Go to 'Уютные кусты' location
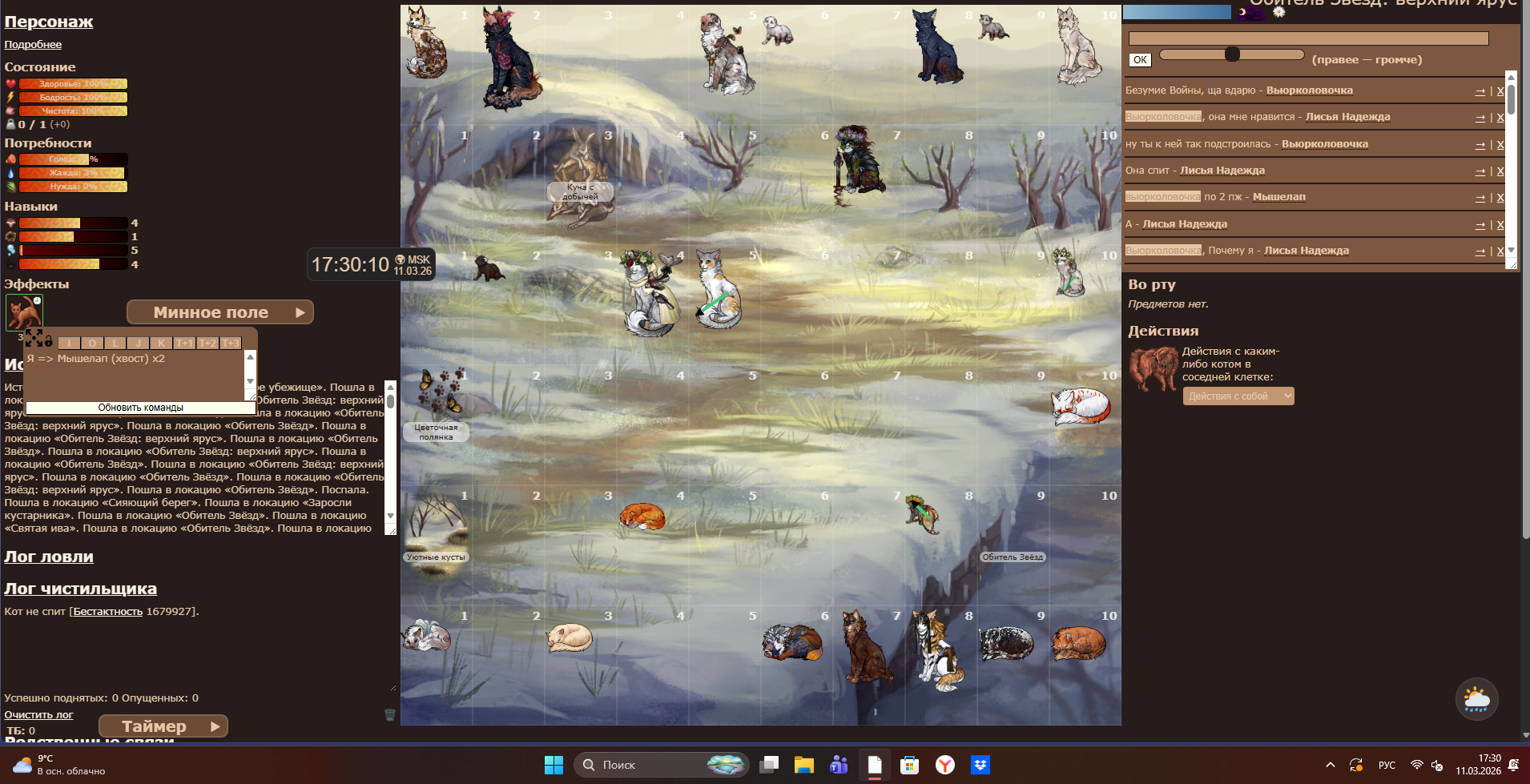This screenshot has height=784, width=1530. click(x=436, y=557)
